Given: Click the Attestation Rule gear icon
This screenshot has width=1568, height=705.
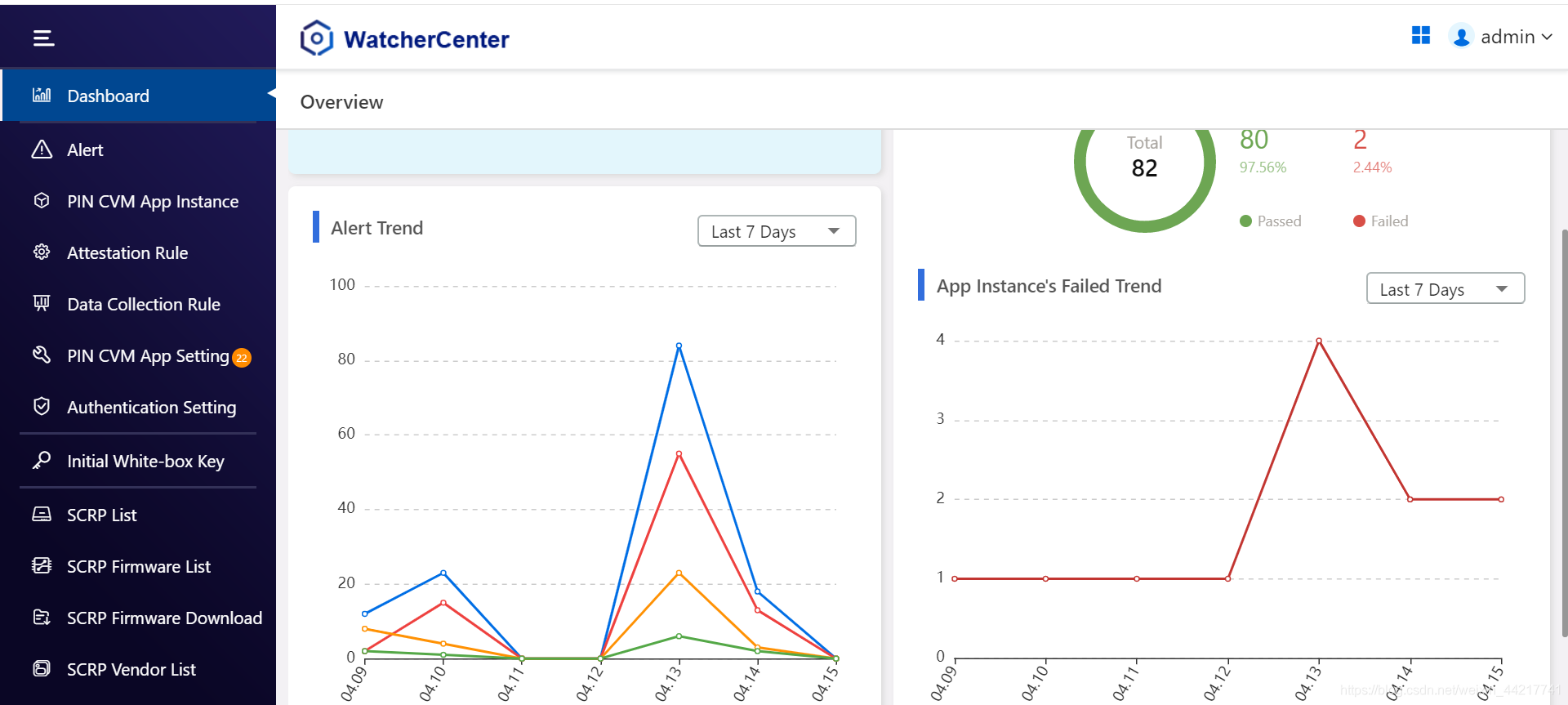Looking at the screenshot, I should [42, 252].
